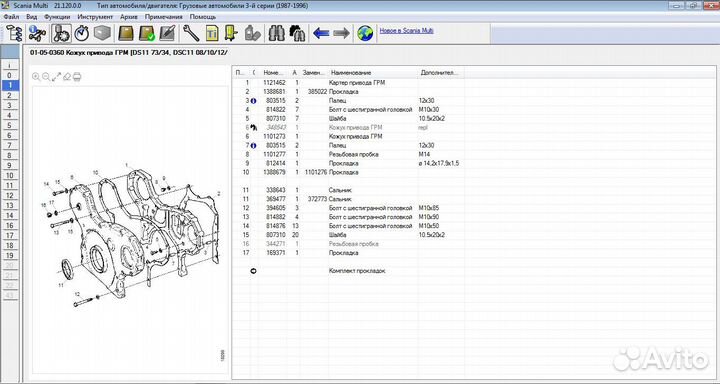Click the globe web icon
This screenshot has height=384, width=720.
(365, 33)
